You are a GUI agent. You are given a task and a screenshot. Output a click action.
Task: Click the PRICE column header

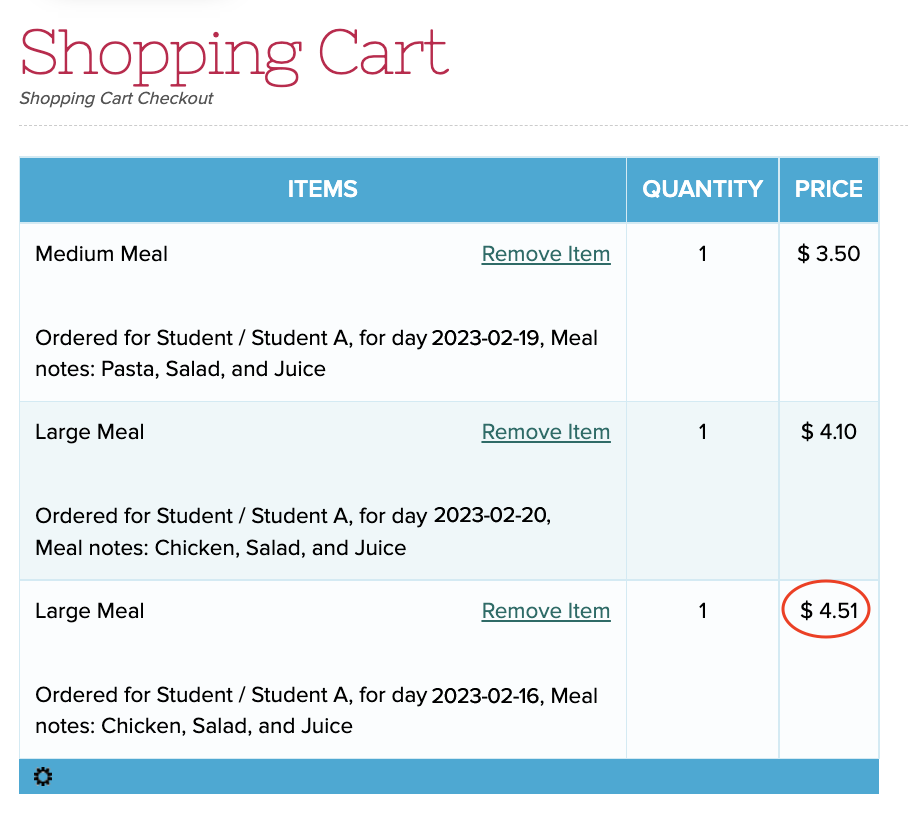(829, 189)
